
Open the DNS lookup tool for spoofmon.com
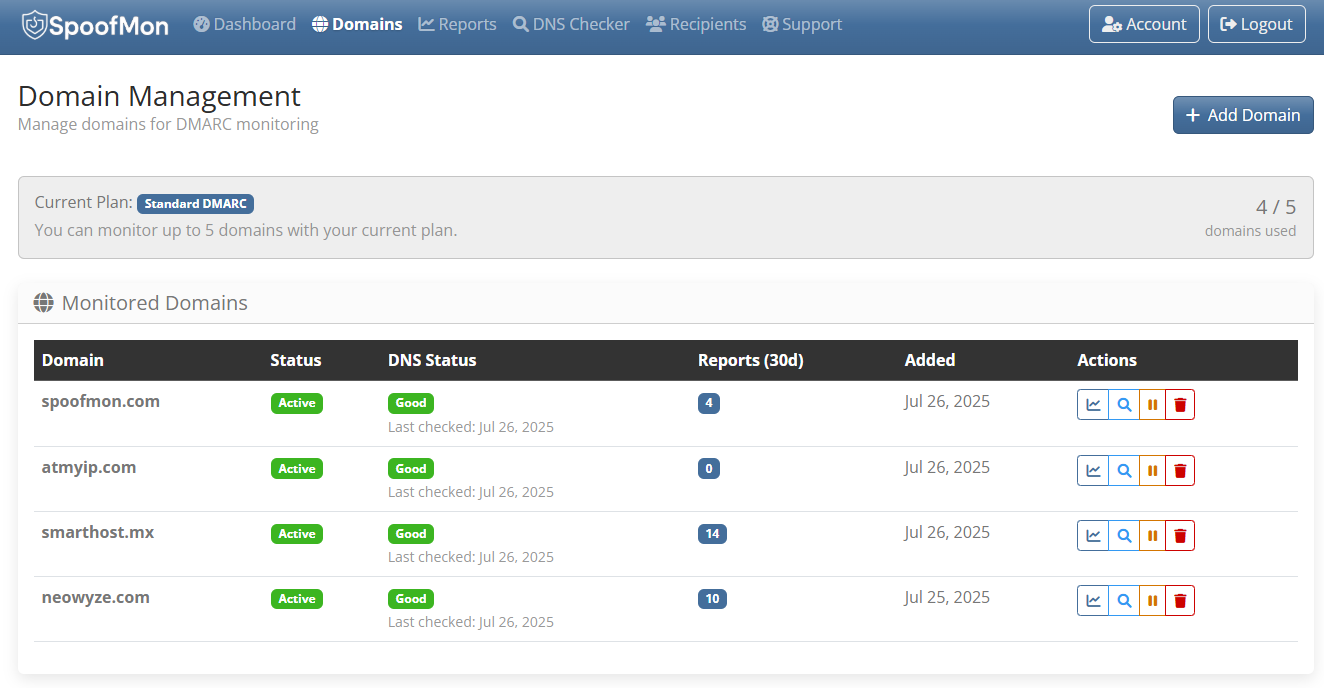pyautogui.click(x=1122, y=404)
